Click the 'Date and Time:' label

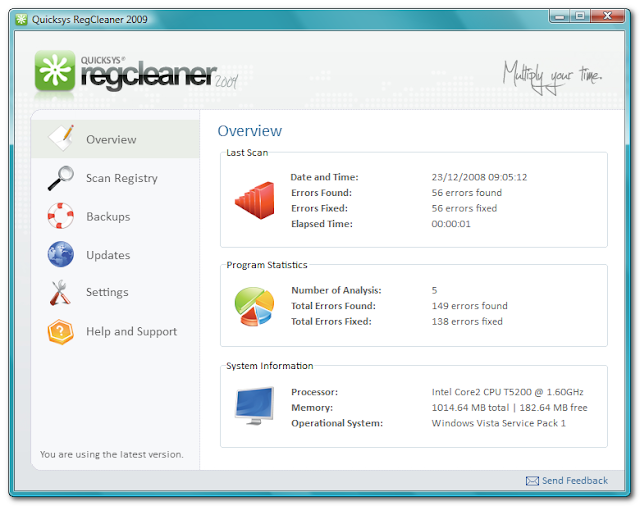click(324, 177)
